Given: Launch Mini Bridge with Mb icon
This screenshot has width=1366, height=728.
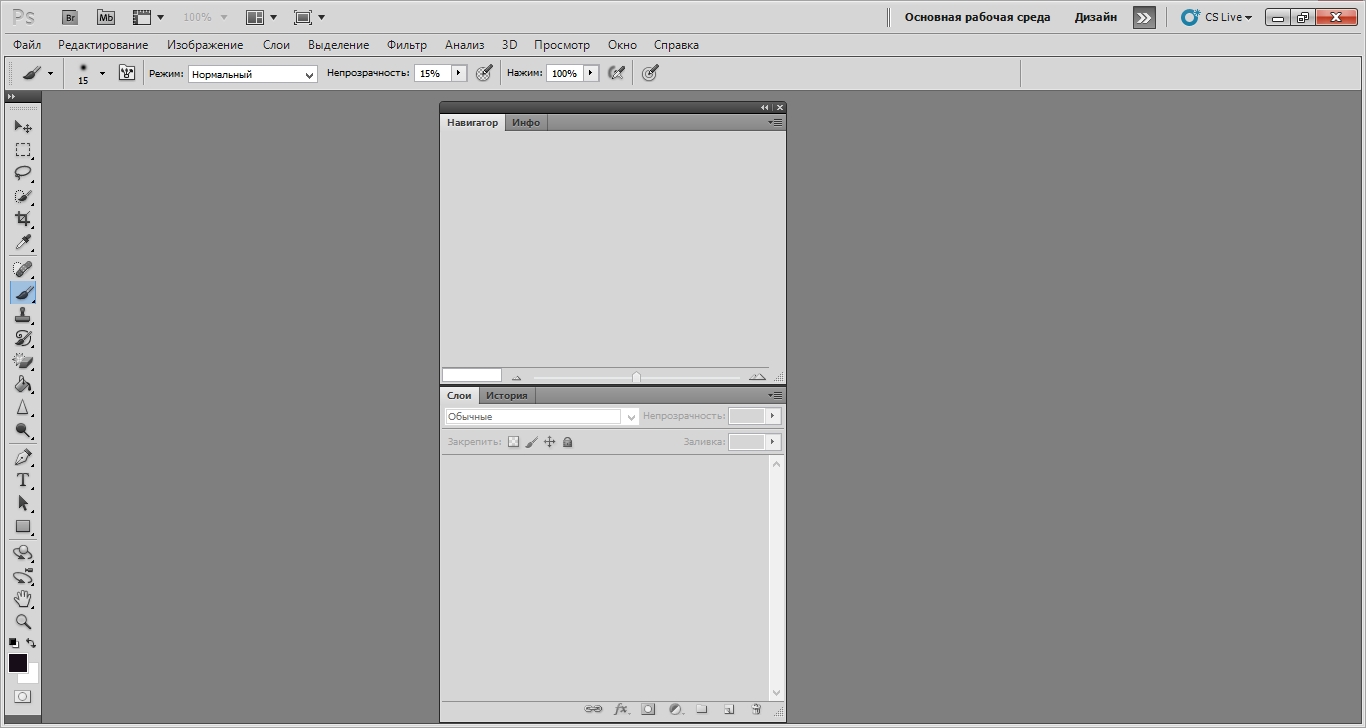Looking at the screenshot, I should (x=106, y=17).
